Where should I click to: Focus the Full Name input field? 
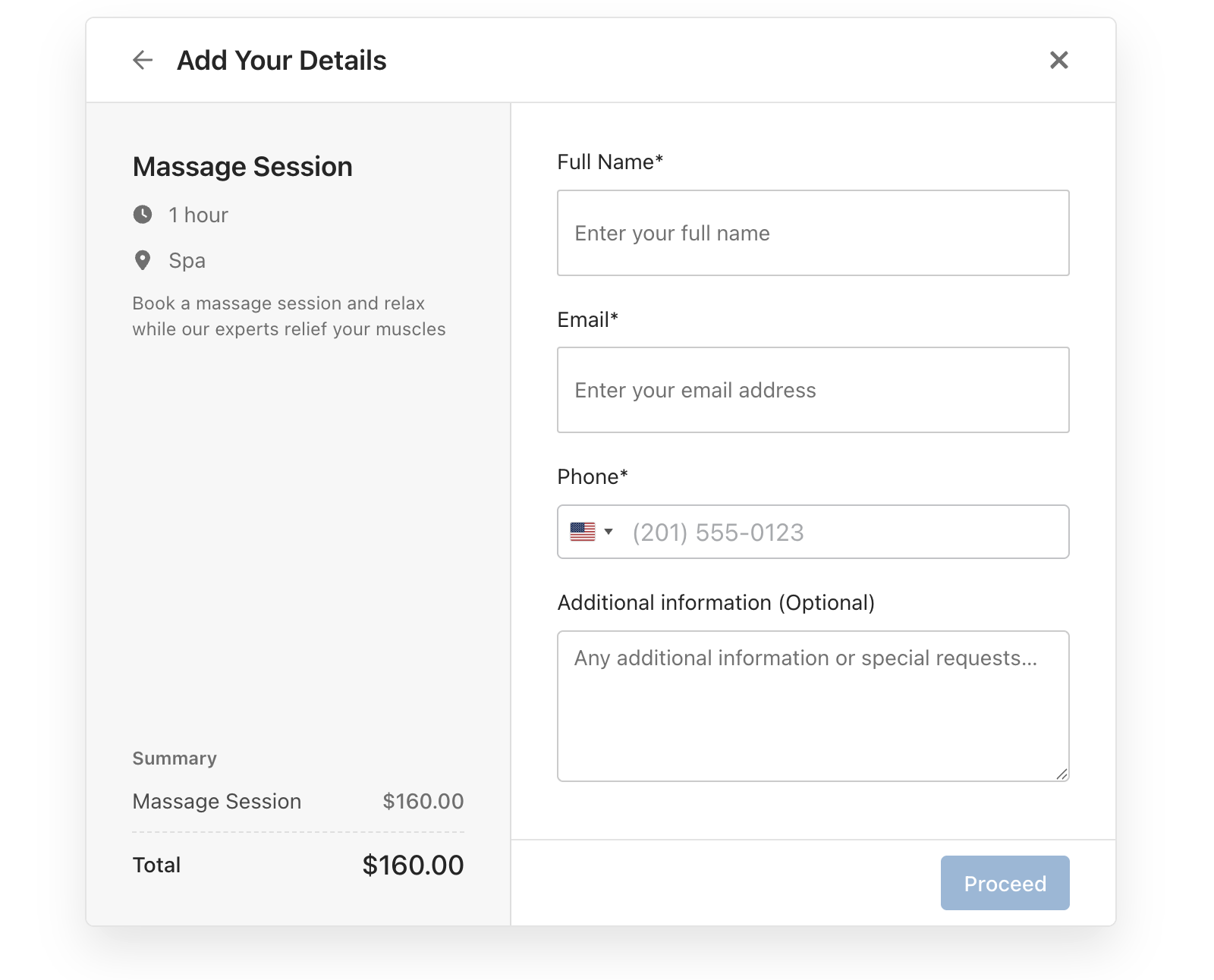pos(813,233)
